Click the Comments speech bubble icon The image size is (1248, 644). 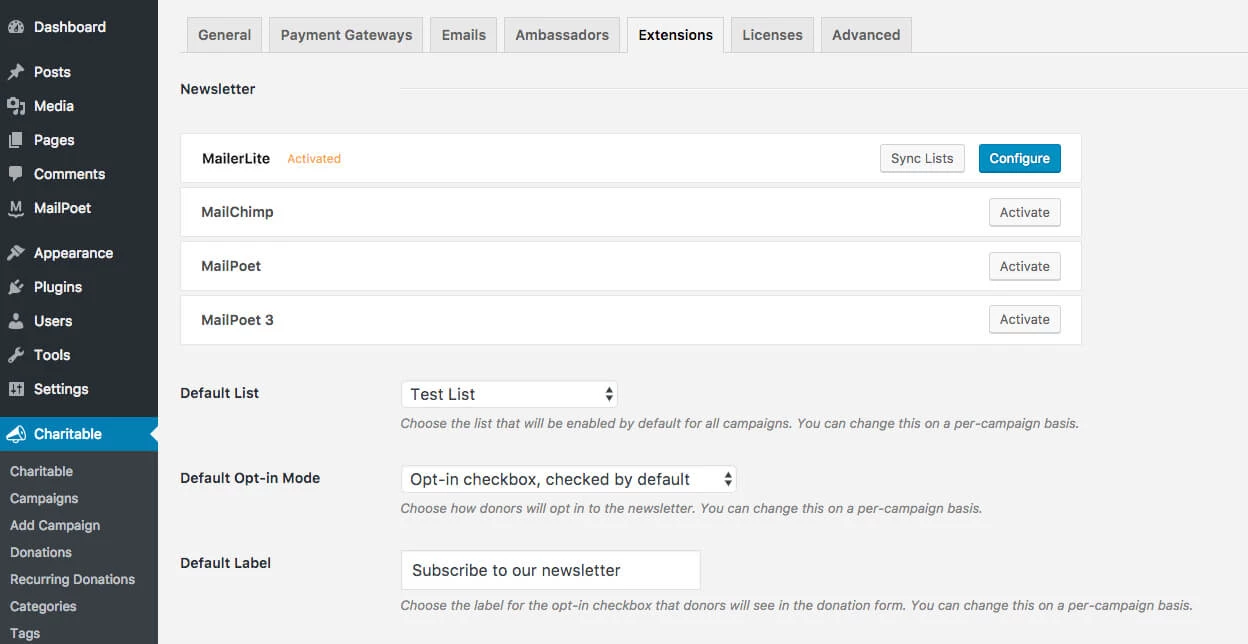tap(16, 174)
